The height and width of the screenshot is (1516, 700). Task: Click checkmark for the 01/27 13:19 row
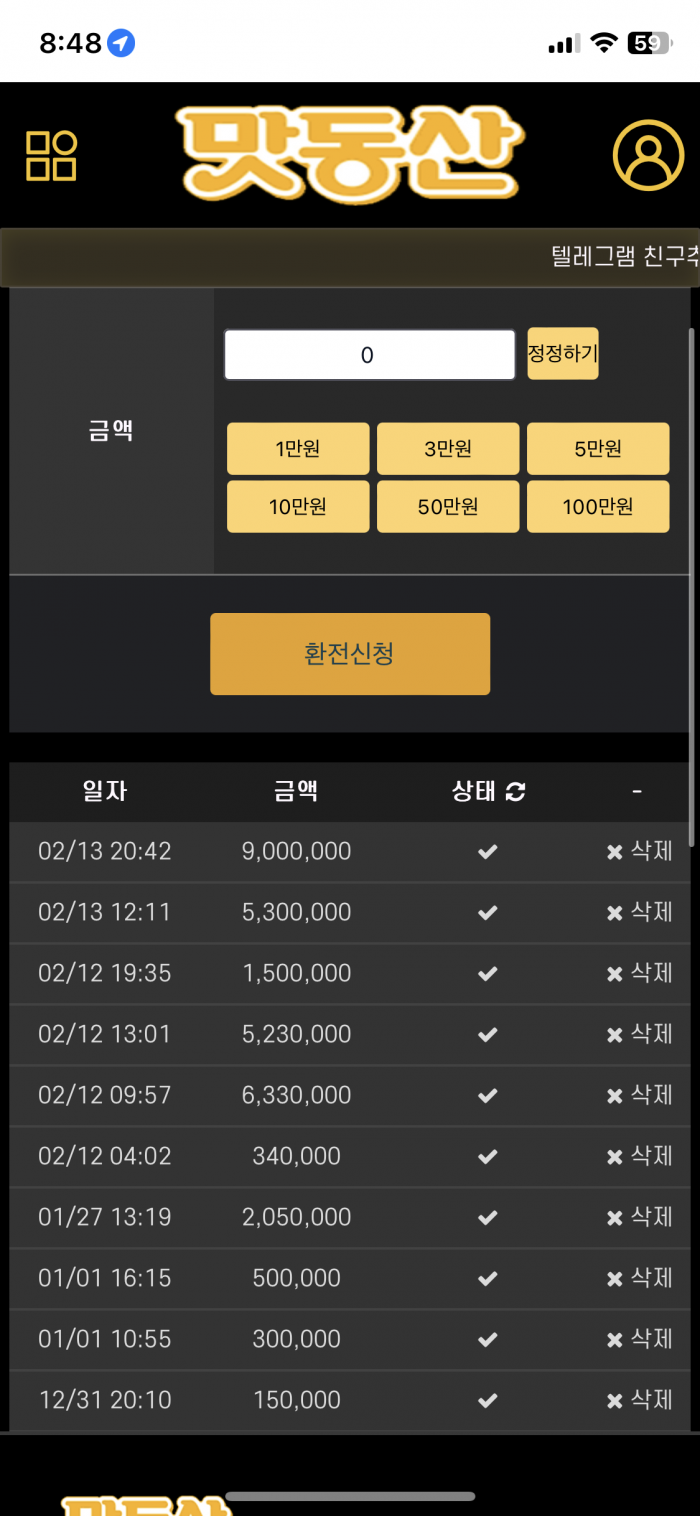[487, 1217]
